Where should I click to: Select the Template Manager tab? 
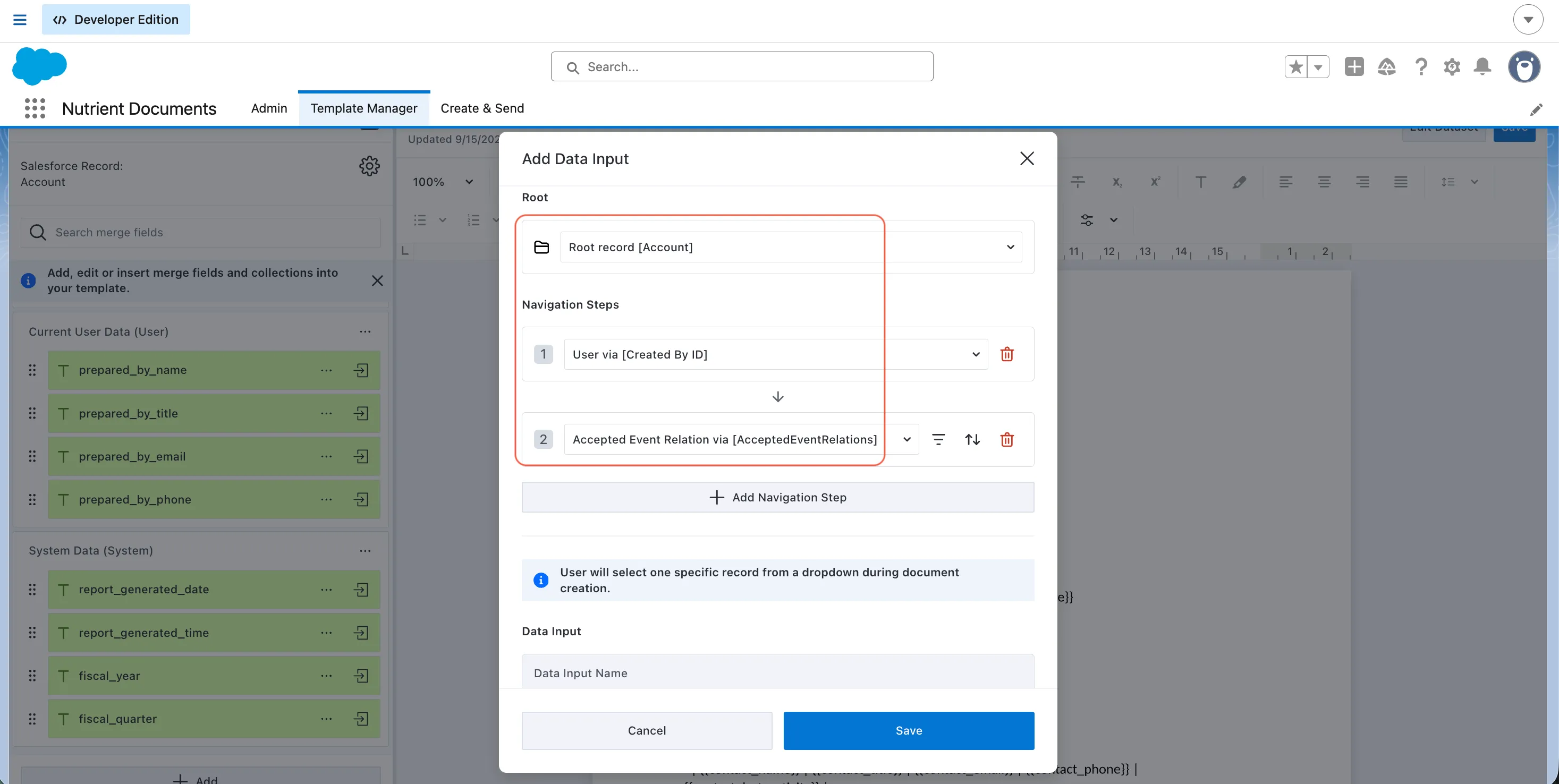364,108
